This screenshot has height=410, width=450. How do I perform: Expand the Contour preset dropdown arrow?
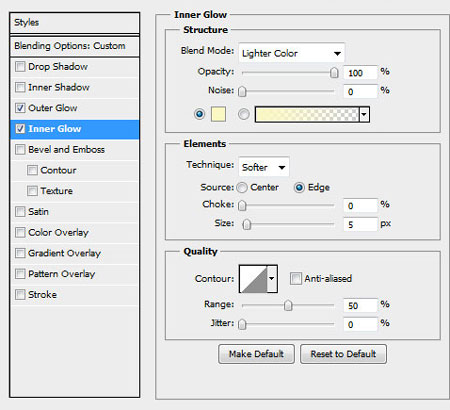272,279
